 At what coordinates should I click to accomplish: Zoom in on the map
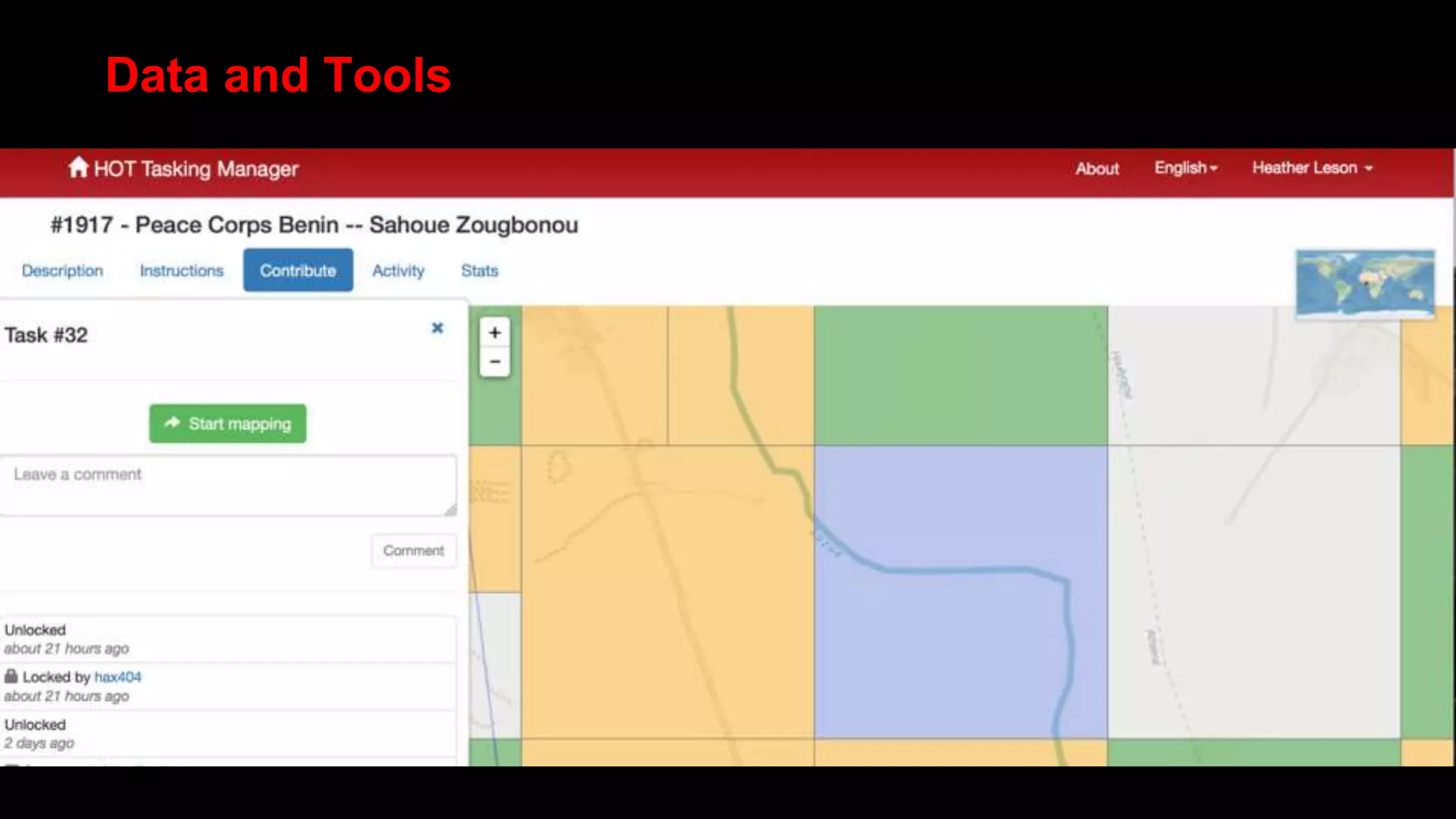pos(495,333)
